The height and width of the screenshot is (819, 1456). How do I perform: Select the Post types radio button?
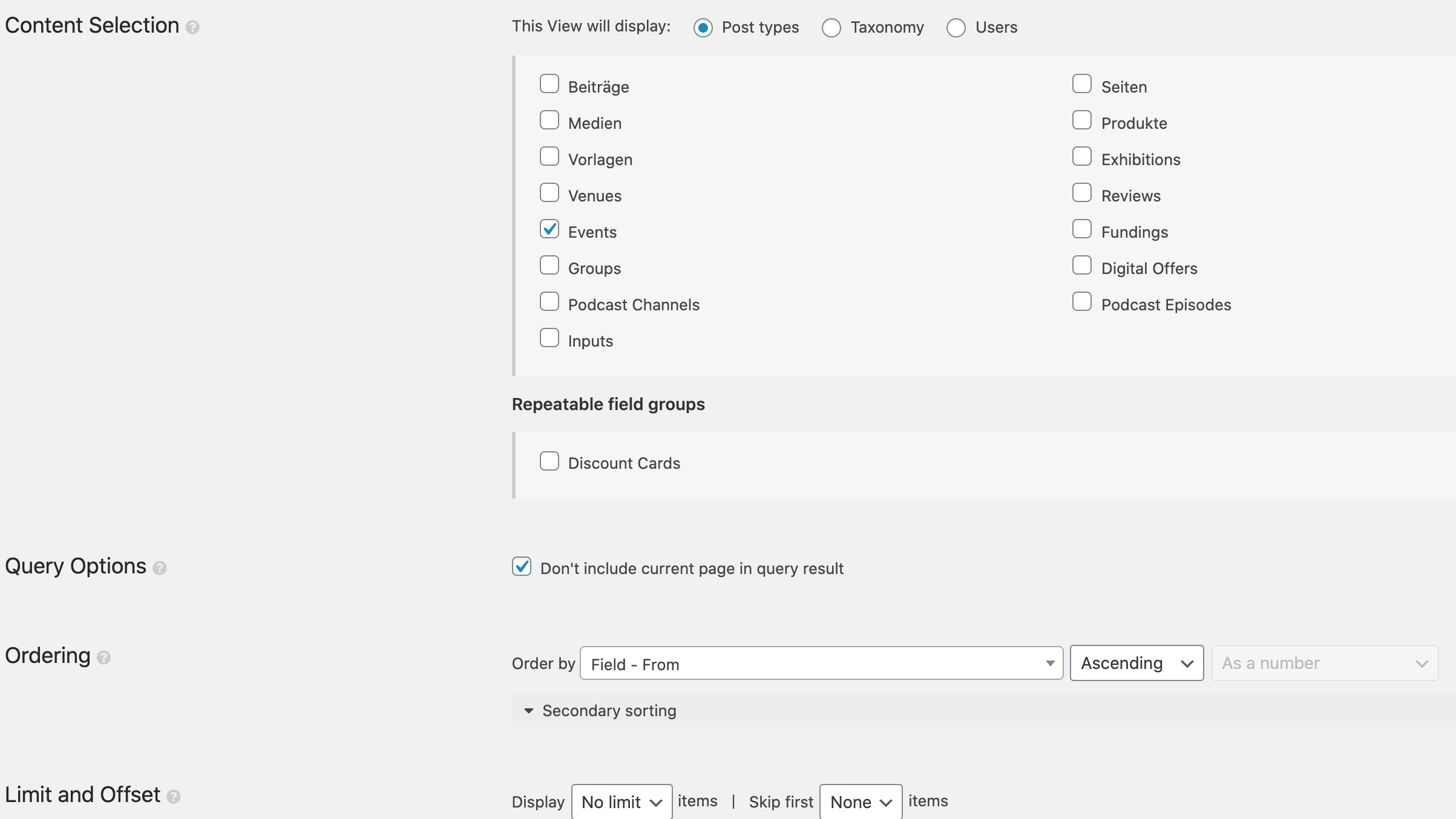pos(703,28)
